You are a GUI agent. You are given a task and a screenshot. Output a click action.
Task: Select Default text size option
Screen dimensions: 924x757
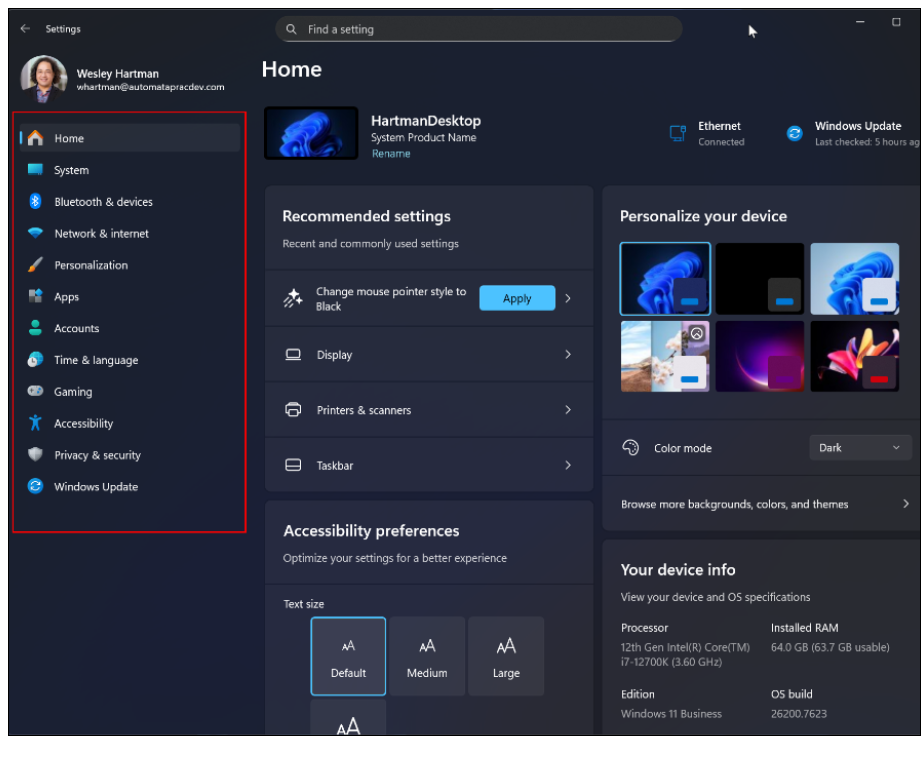tap(348, 656)
